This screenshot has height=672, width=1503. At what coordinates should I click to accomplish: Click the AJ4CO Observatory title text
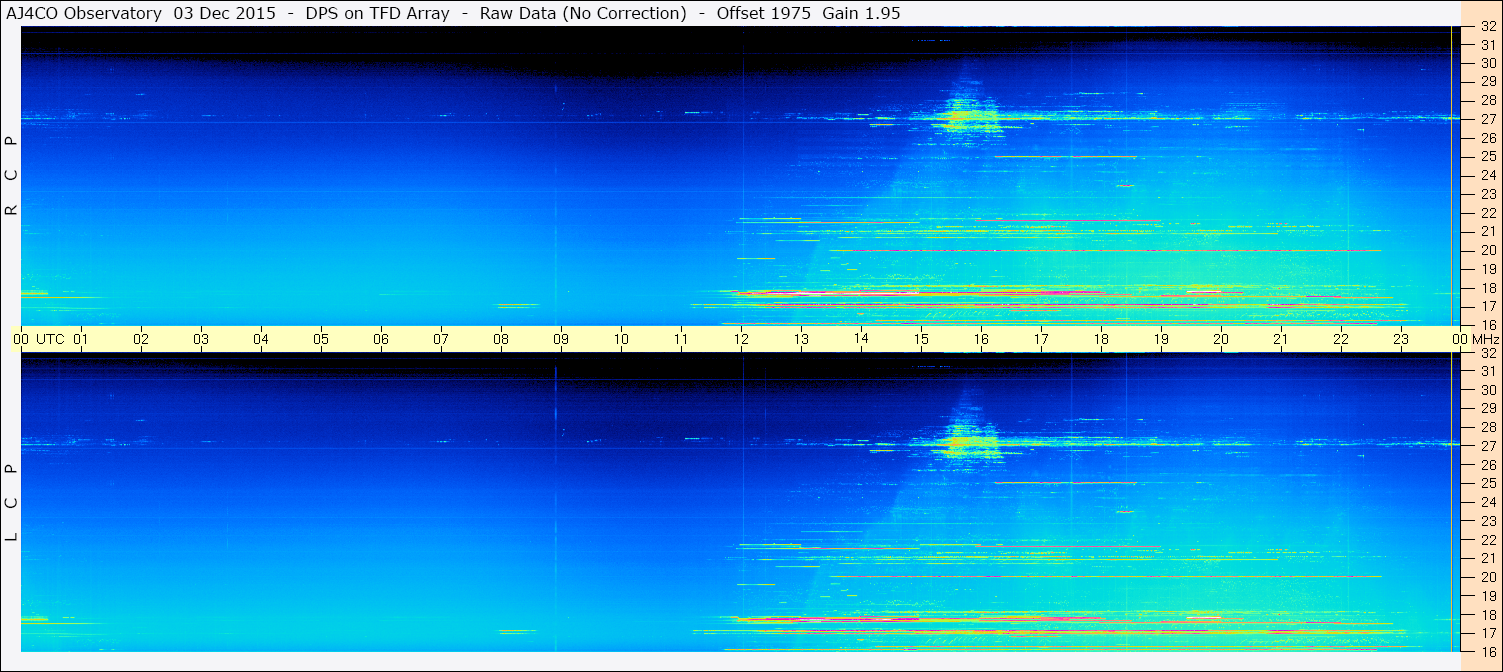point(86,13)
